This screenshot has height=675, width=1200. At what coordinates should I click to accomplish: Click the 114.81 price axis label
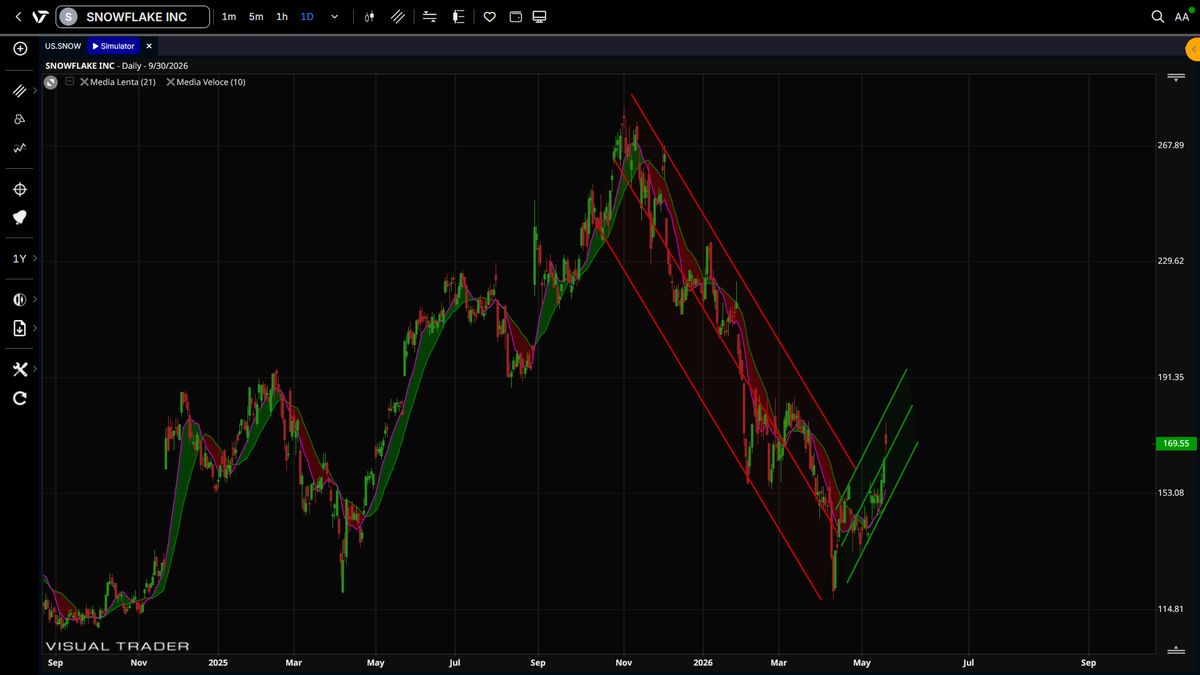coord(1170,609)
